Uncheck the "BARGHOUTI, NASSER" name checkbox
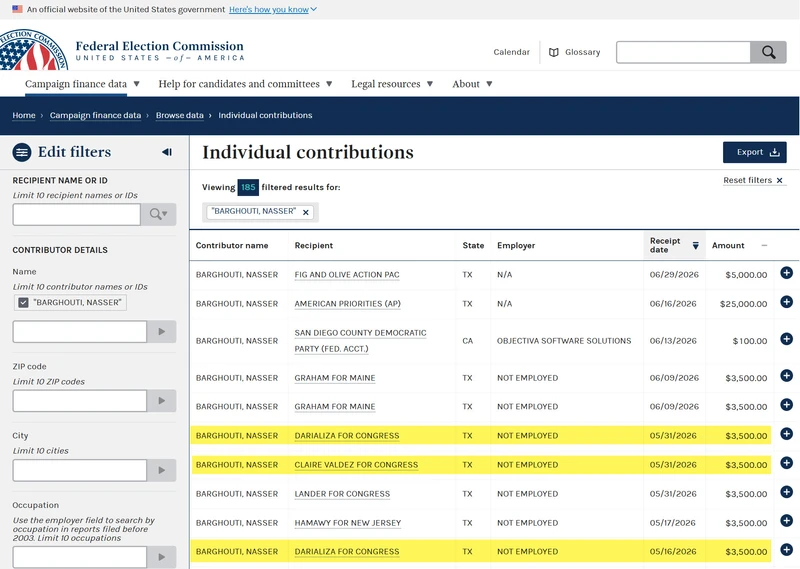Viewport: 800px width, 569px height. tap(23, 303)
